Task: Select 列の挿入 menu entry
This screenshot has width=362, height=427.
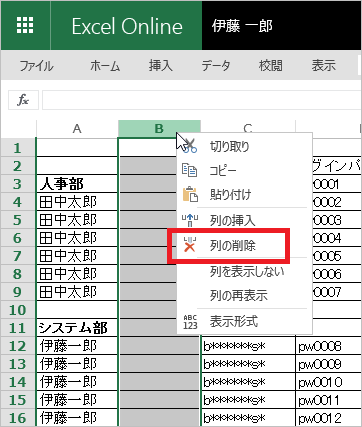Action: click(x=232, y=220)
